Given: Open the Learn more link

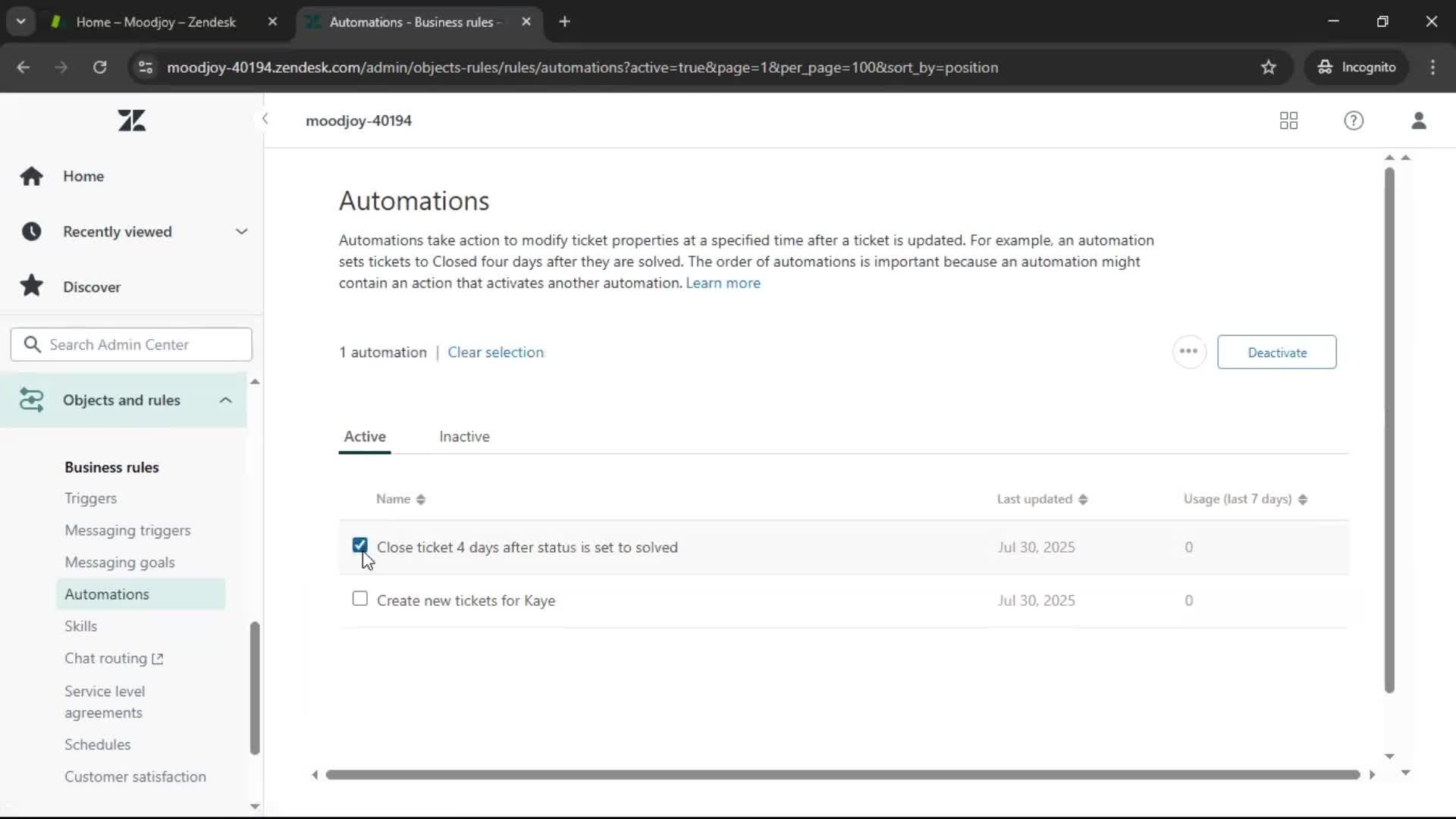Looking at the screenshot, I should pyautogui.click(x=723, y=283).
